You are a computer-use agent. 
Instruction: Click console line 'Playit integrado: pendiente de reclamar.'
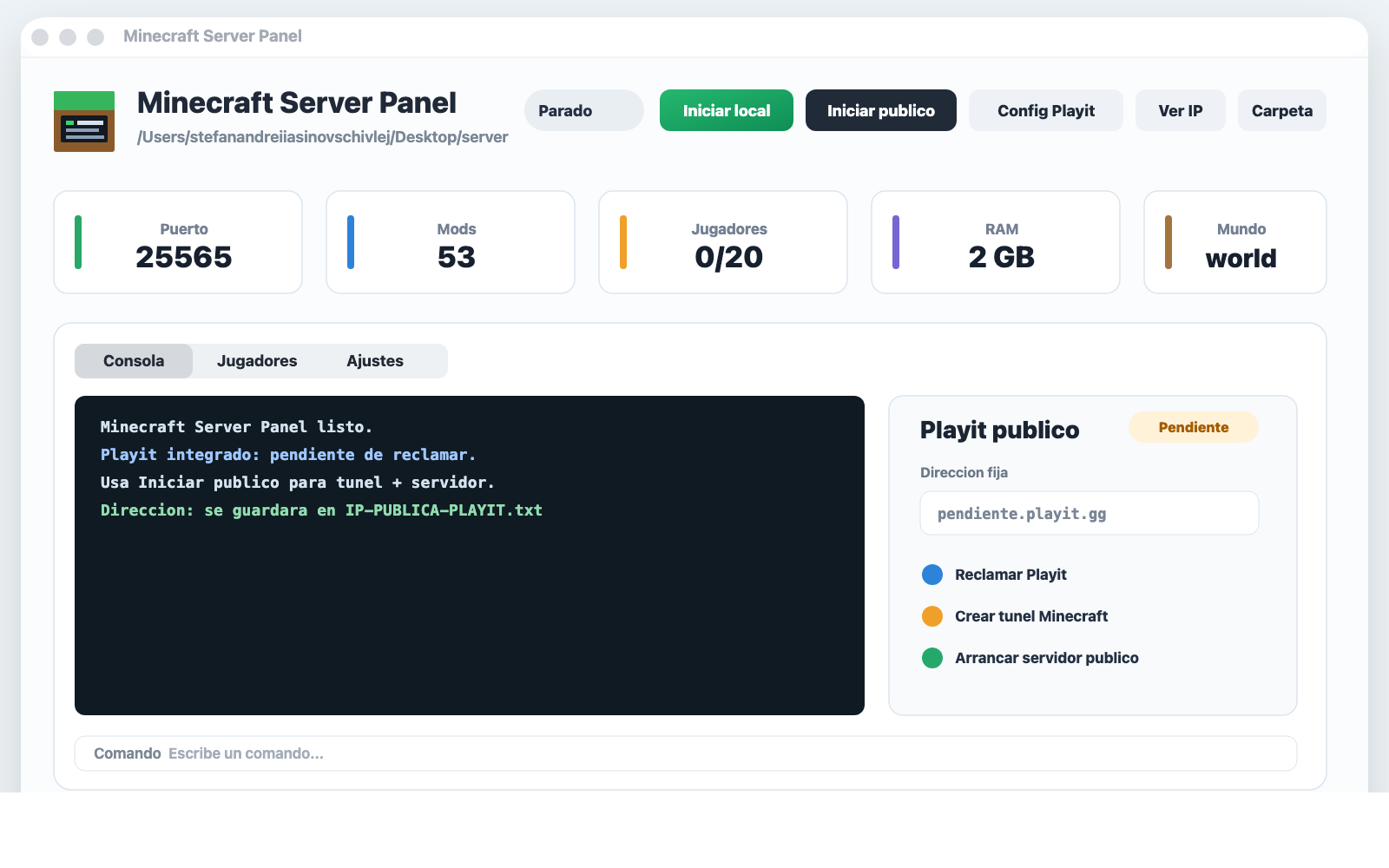coord(288,455)
